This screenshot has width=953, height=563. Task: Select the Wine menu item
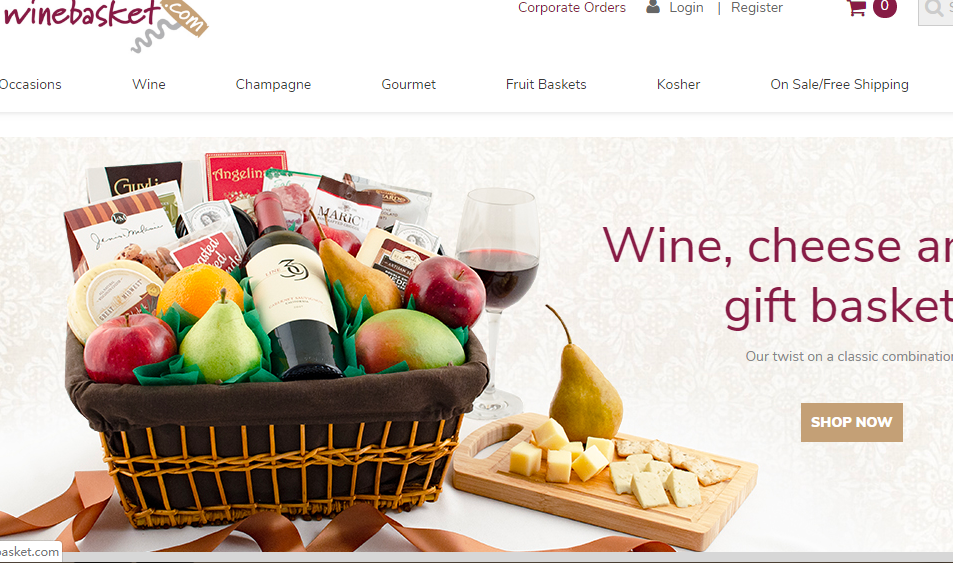(x=149, y=85)
